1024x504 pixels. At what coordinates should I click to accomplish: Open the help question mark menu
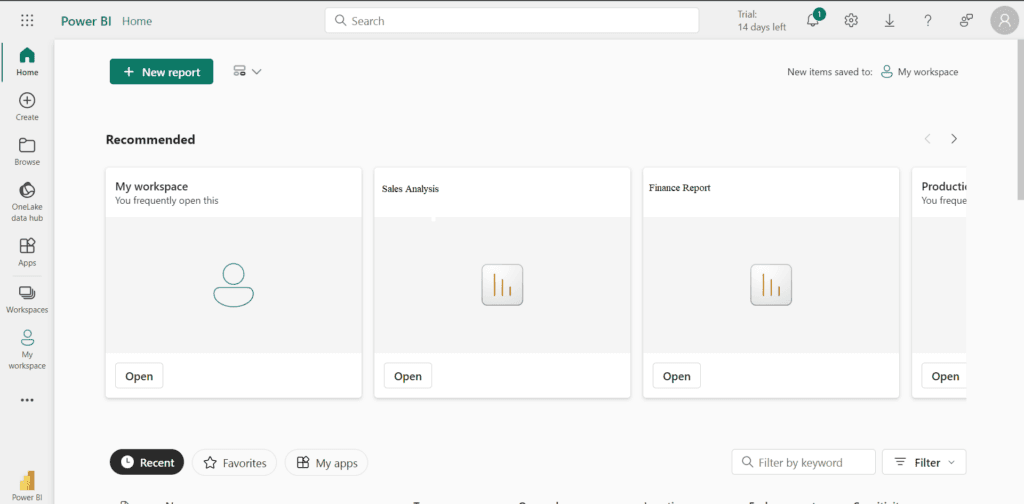coord(928,21)
